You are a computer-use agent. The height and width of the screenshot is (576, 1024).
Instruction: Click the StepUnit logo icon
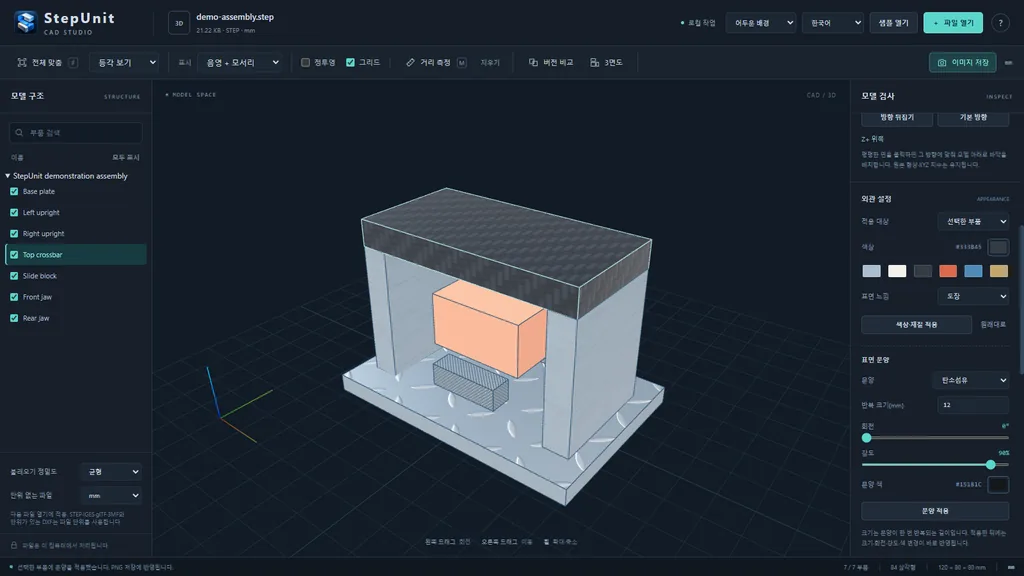(x=25, y=22)
